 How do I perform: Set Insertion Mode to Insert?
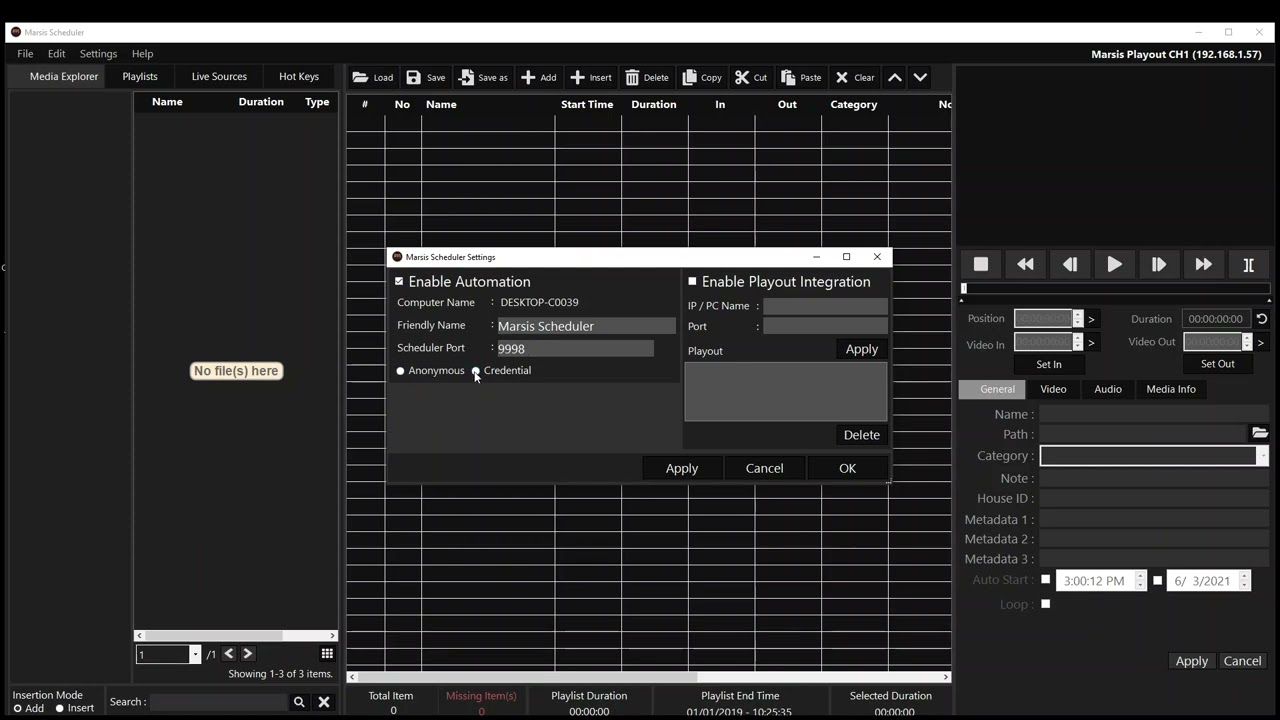tap(60, 708)
